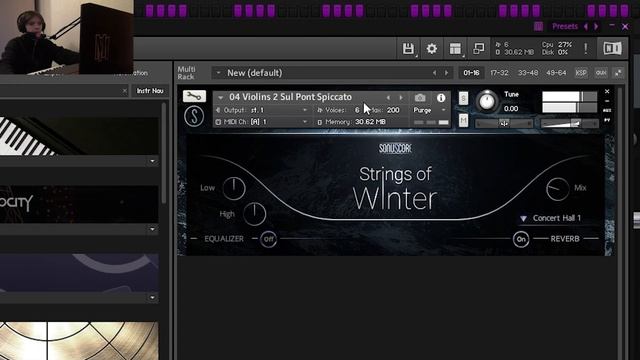Minimize instrument header with dash icon
Image resolution: width=640 pixels, height=360 pixels.
[x=607, y=101]
